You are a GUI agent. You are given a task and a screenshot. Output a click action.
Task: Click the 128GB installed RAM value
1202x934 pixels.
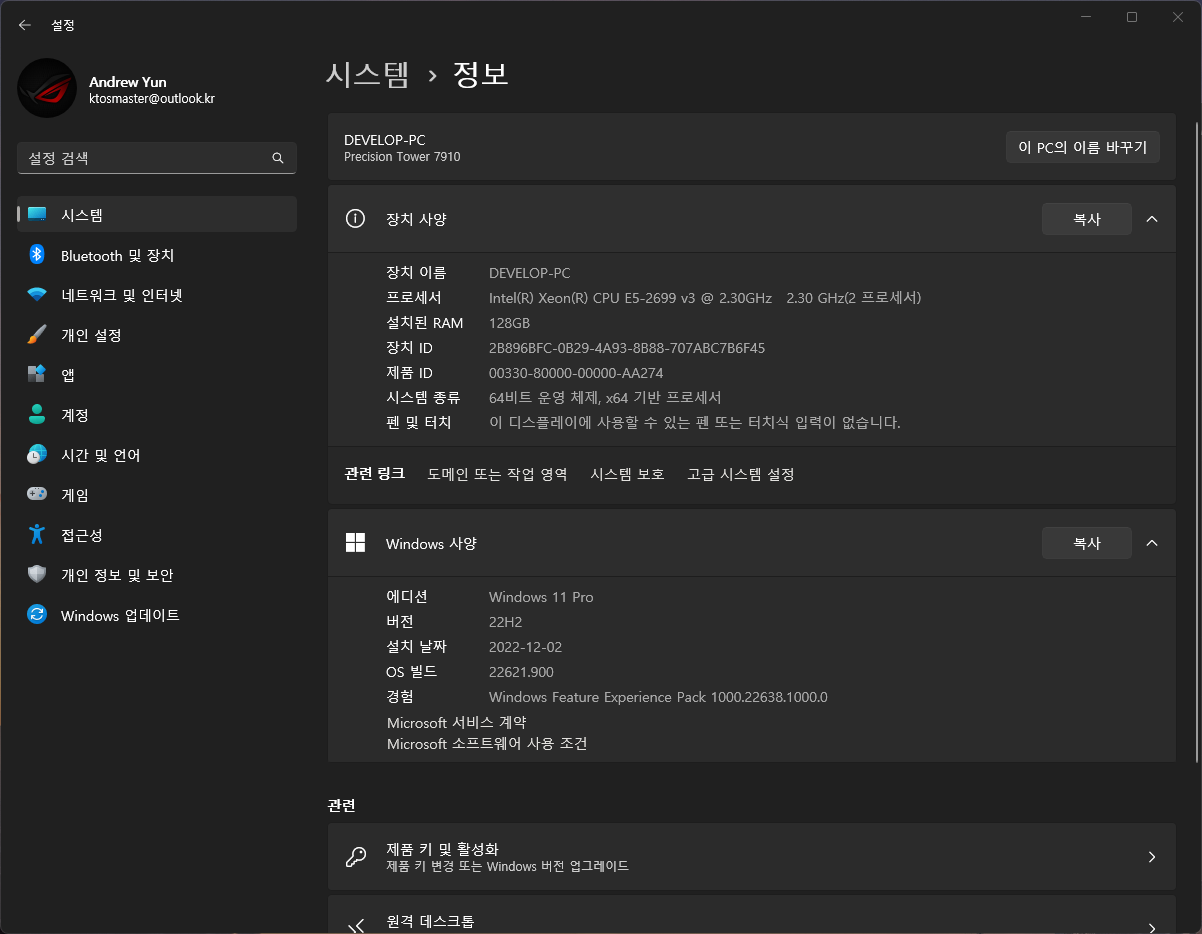click(x=509, y=323)
